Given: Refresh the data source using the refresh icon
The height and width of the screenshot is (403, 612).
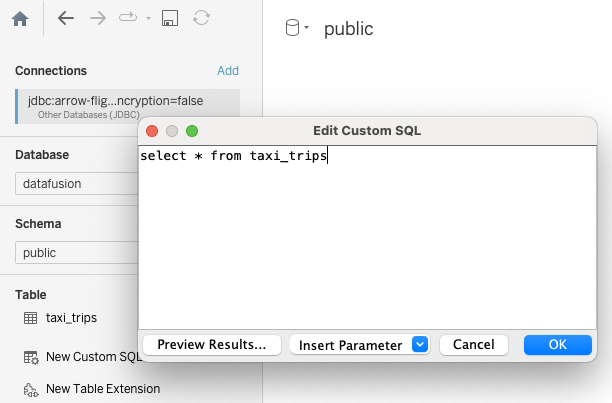Looking at the screenshot, I should click(x=201, y=18).
